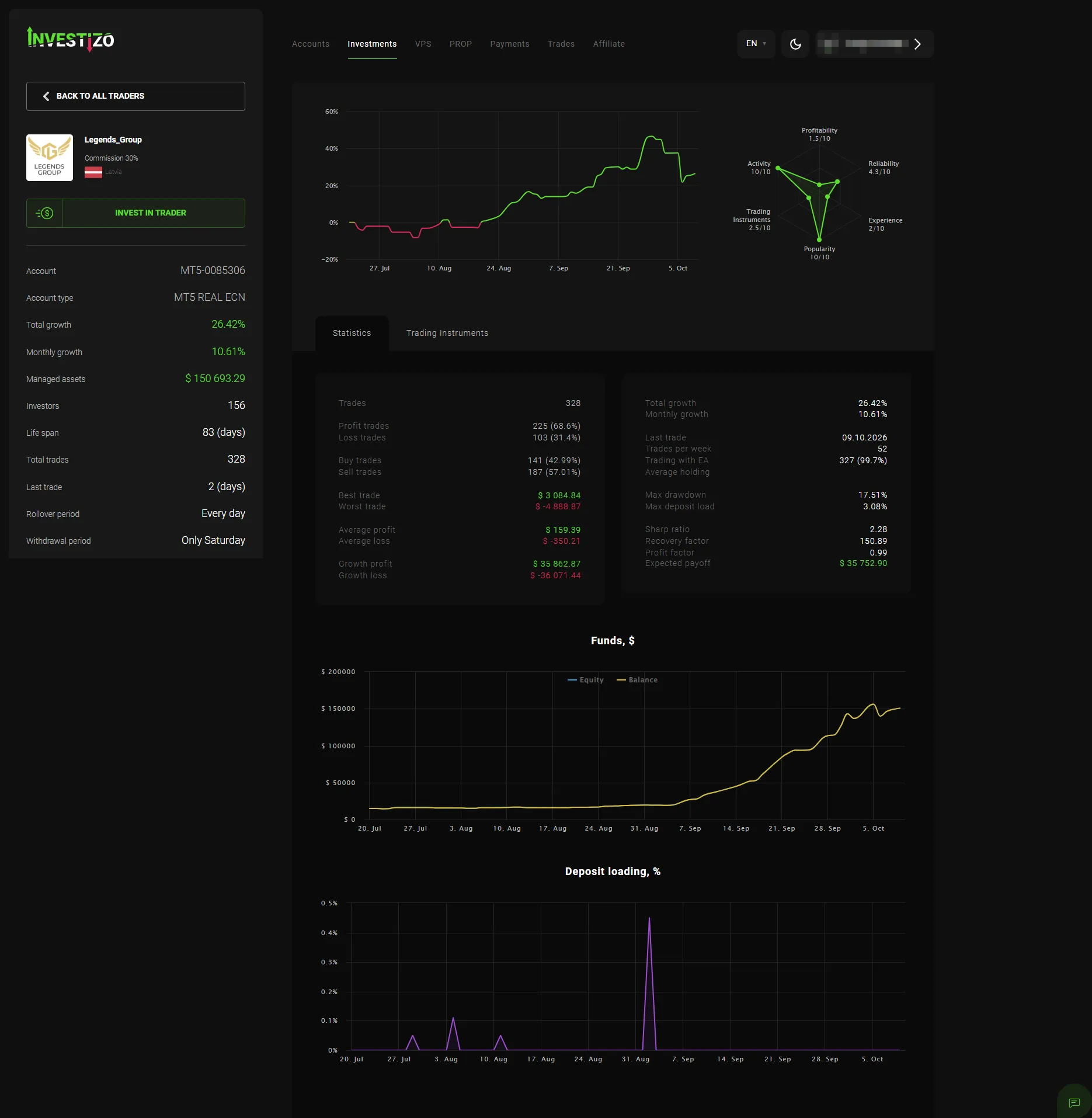Image resolution: width=1092 pixels, height=1118 pixels.
Task: Open the Accounts menu item
Action: tap(311, 44)
